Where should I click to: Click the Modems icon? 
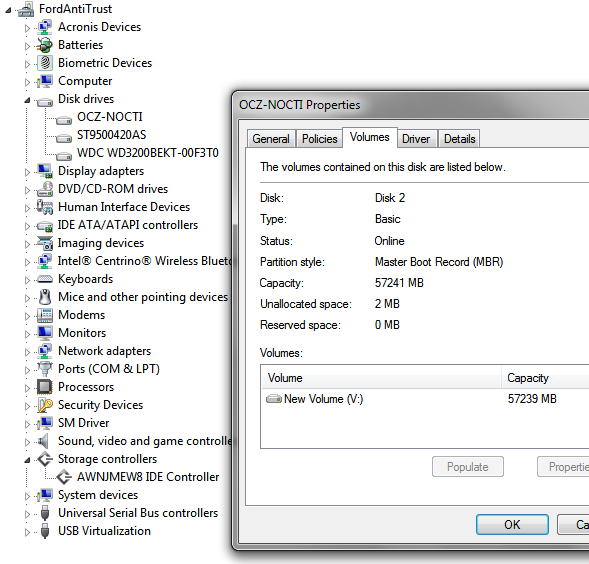45,315
